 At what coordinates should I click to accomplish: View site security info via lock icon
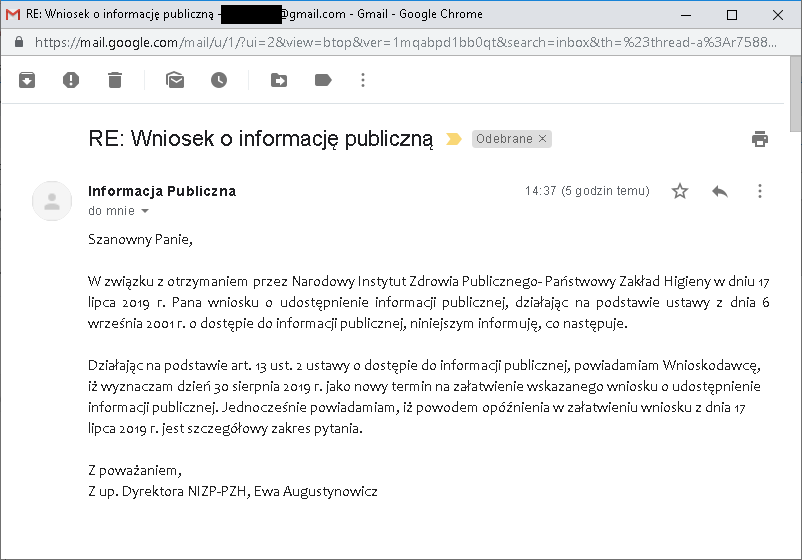click(18, 43)
